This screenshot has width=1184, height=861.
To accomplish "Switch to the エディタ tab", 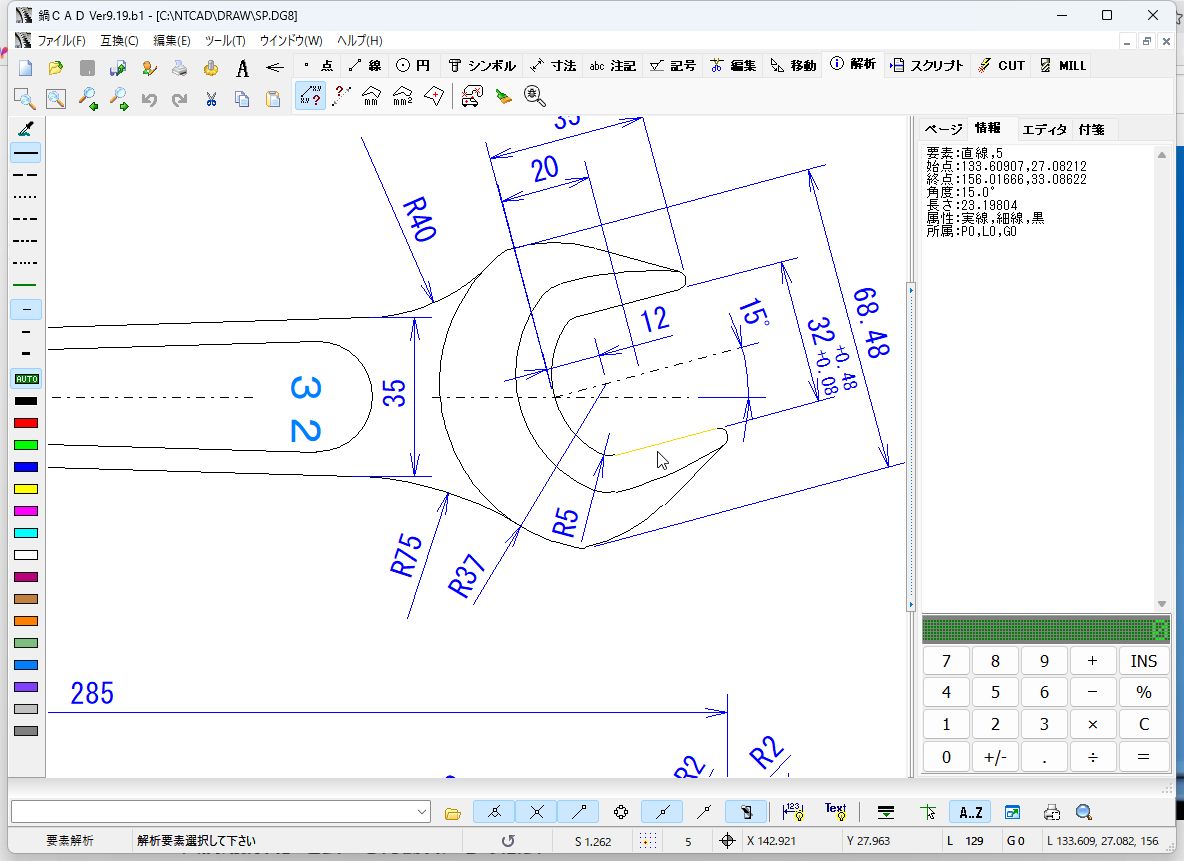I will (1044, 129).
